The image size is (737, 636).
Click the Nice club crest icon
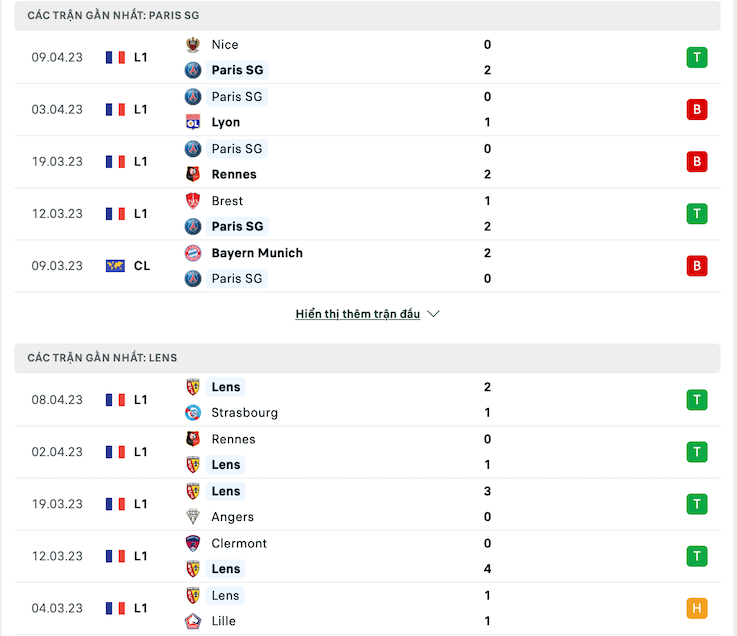click(x=193, y=45)
